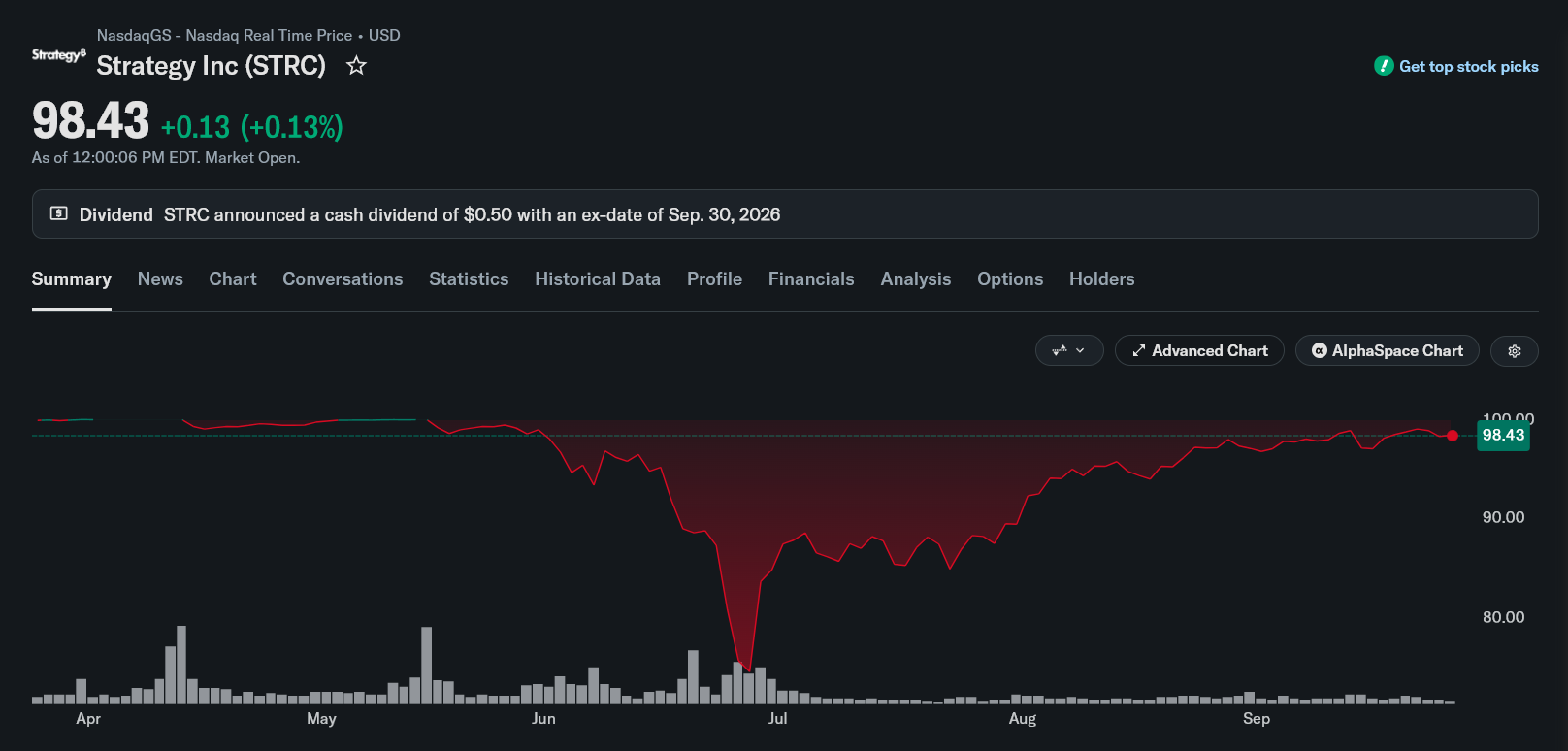The width and height of the screenshot is (1568, 751).
Task: View the Financials tab
Action: click(811, 279)
